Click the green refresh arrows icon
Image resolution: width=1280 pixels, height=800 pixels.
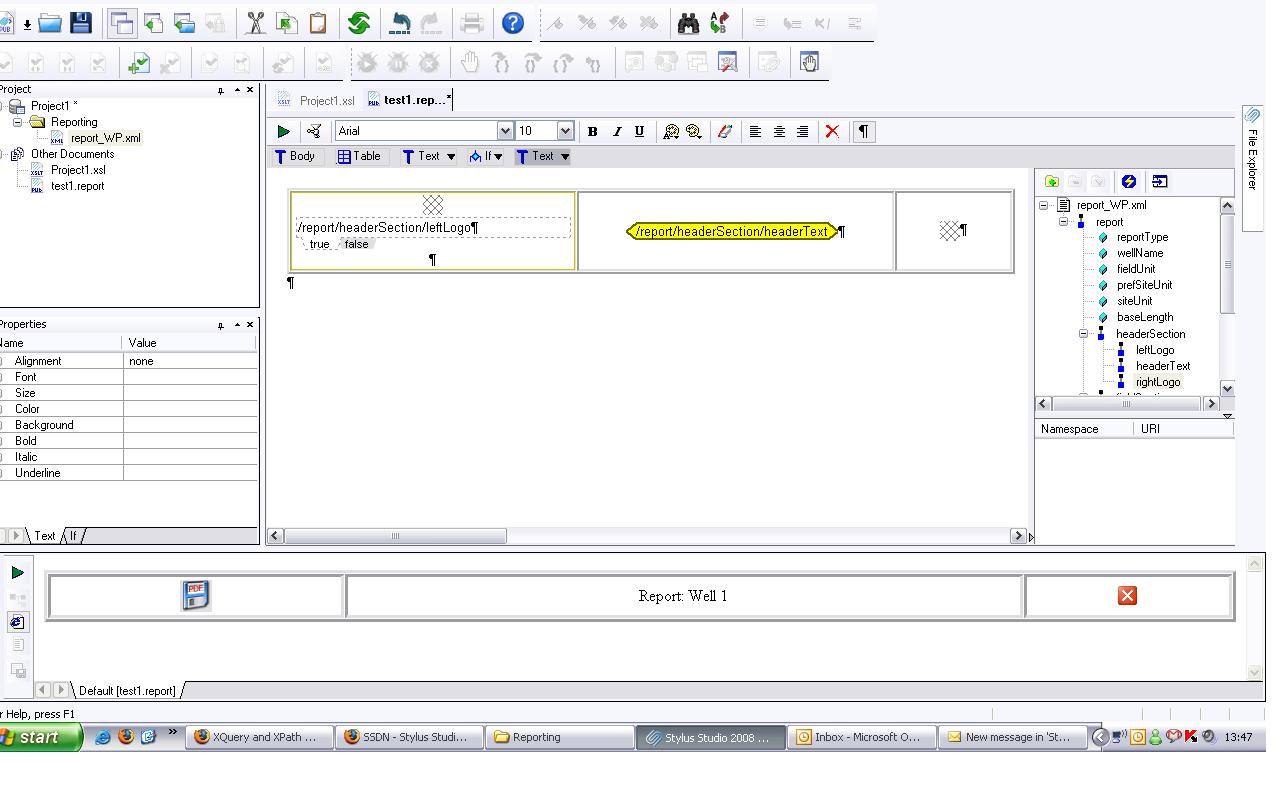point(359,23)
